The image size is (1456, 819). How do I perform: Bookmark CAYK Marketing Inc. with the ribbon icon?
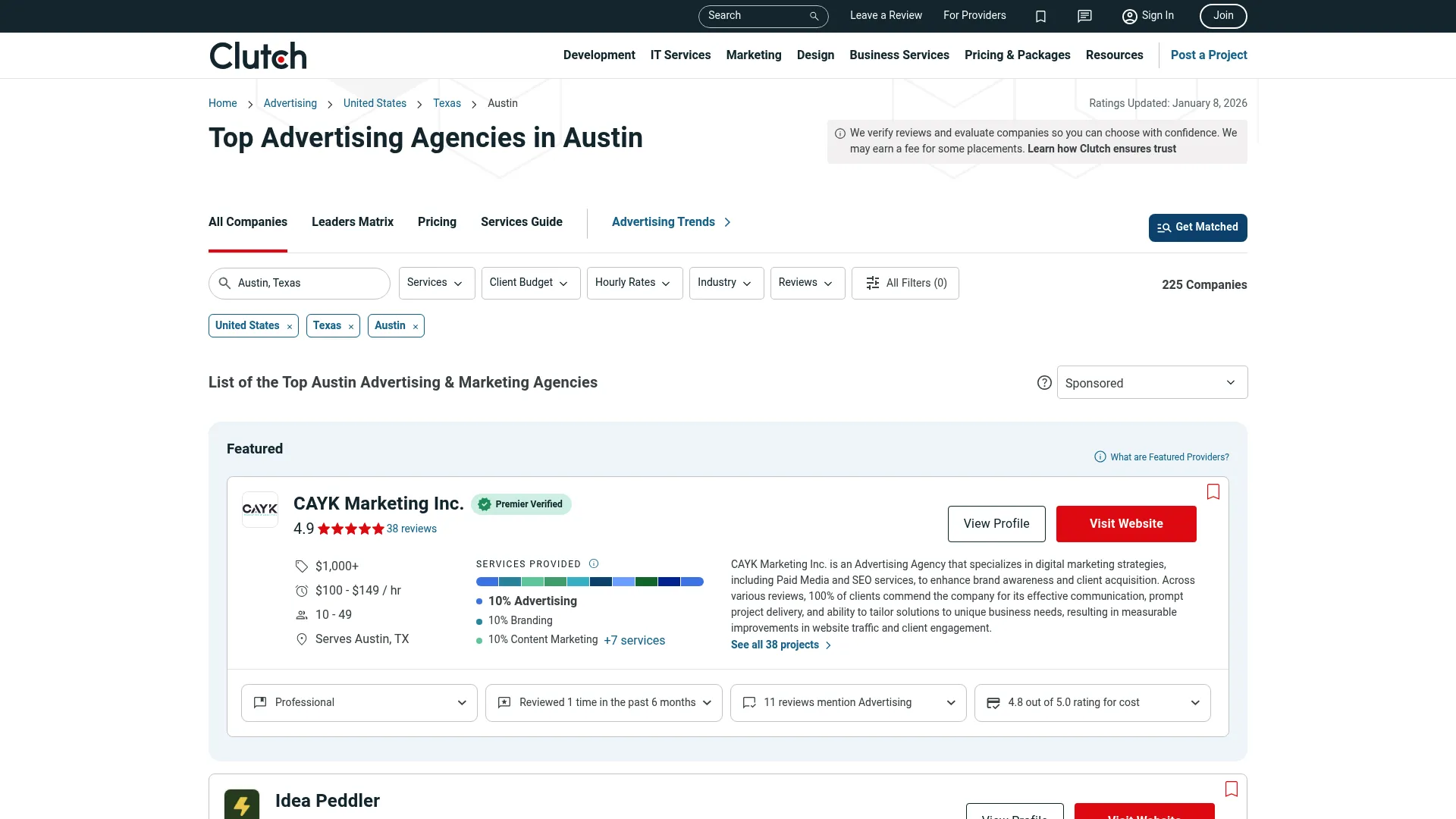1213,491
